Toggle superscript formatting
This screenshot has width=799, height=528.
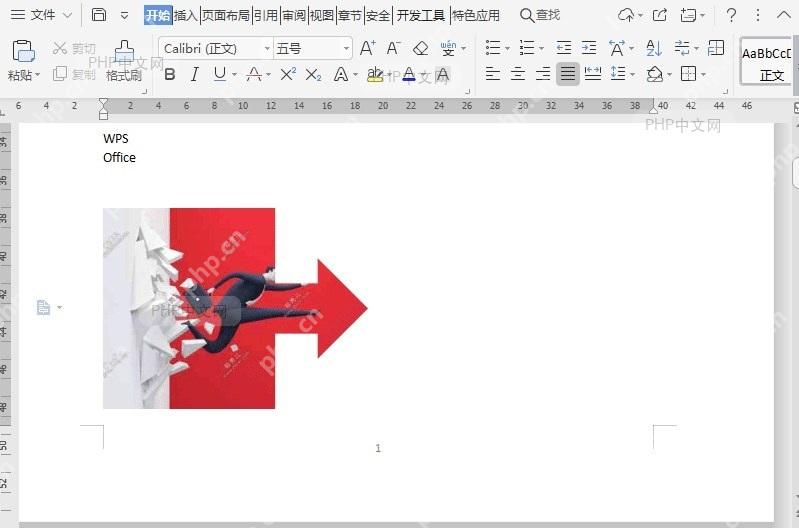tap(288, 75)
